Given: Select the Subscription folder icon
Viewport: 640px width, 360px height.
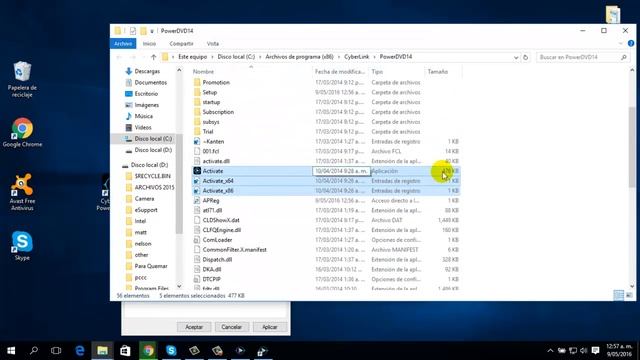Looking at the screenshot, I should [197, 112].
